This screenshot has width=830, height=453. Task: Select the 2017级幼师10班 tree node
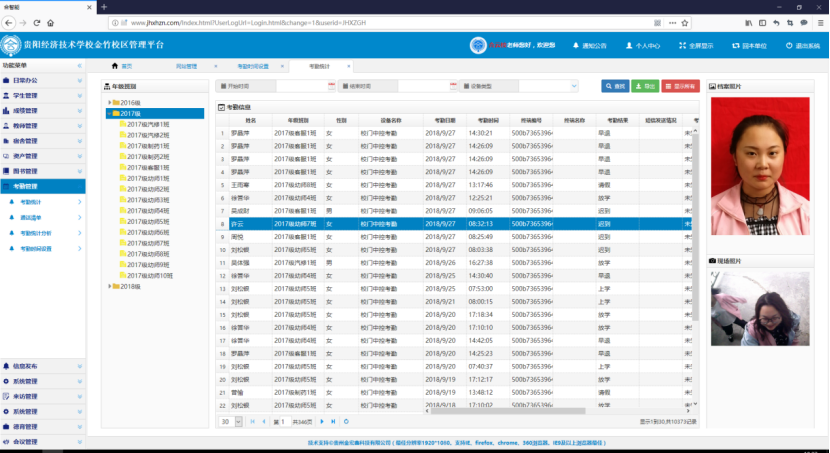[x=150, y=276]
